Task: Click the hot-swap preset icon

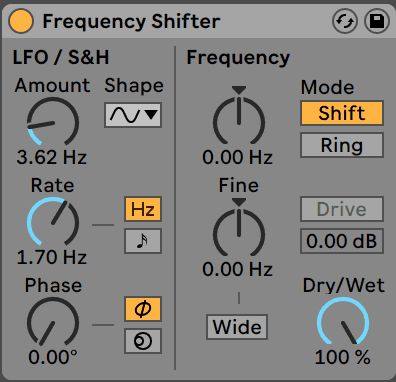Action: pos(345,21)
